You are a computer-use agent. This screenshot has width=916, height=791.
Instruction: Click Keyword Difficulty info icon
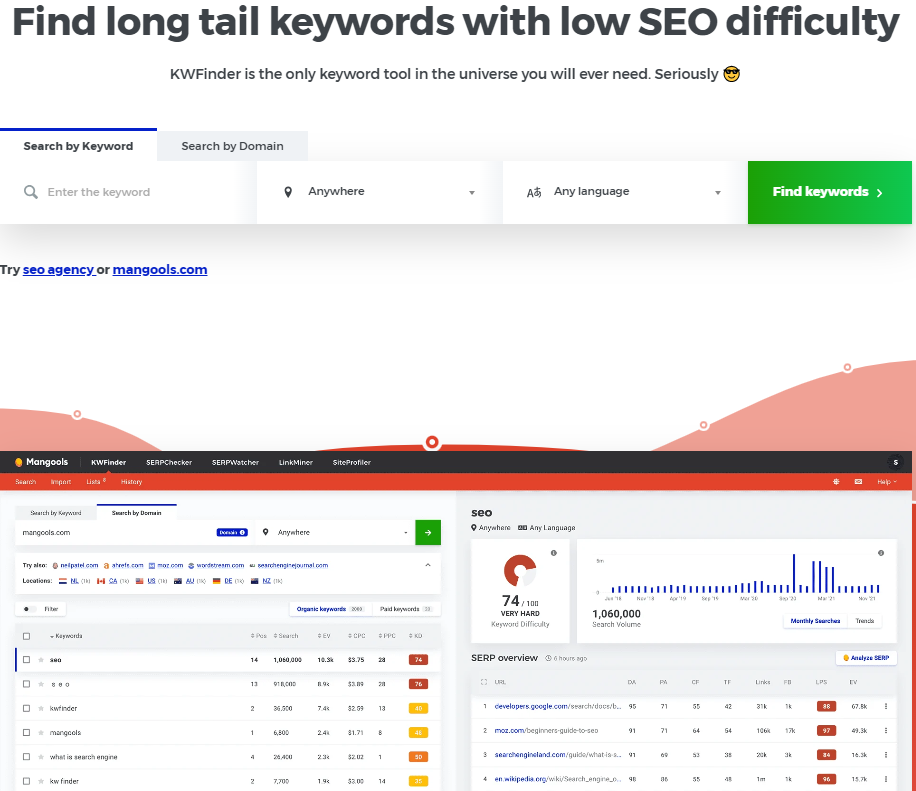[x=554, y=553]
